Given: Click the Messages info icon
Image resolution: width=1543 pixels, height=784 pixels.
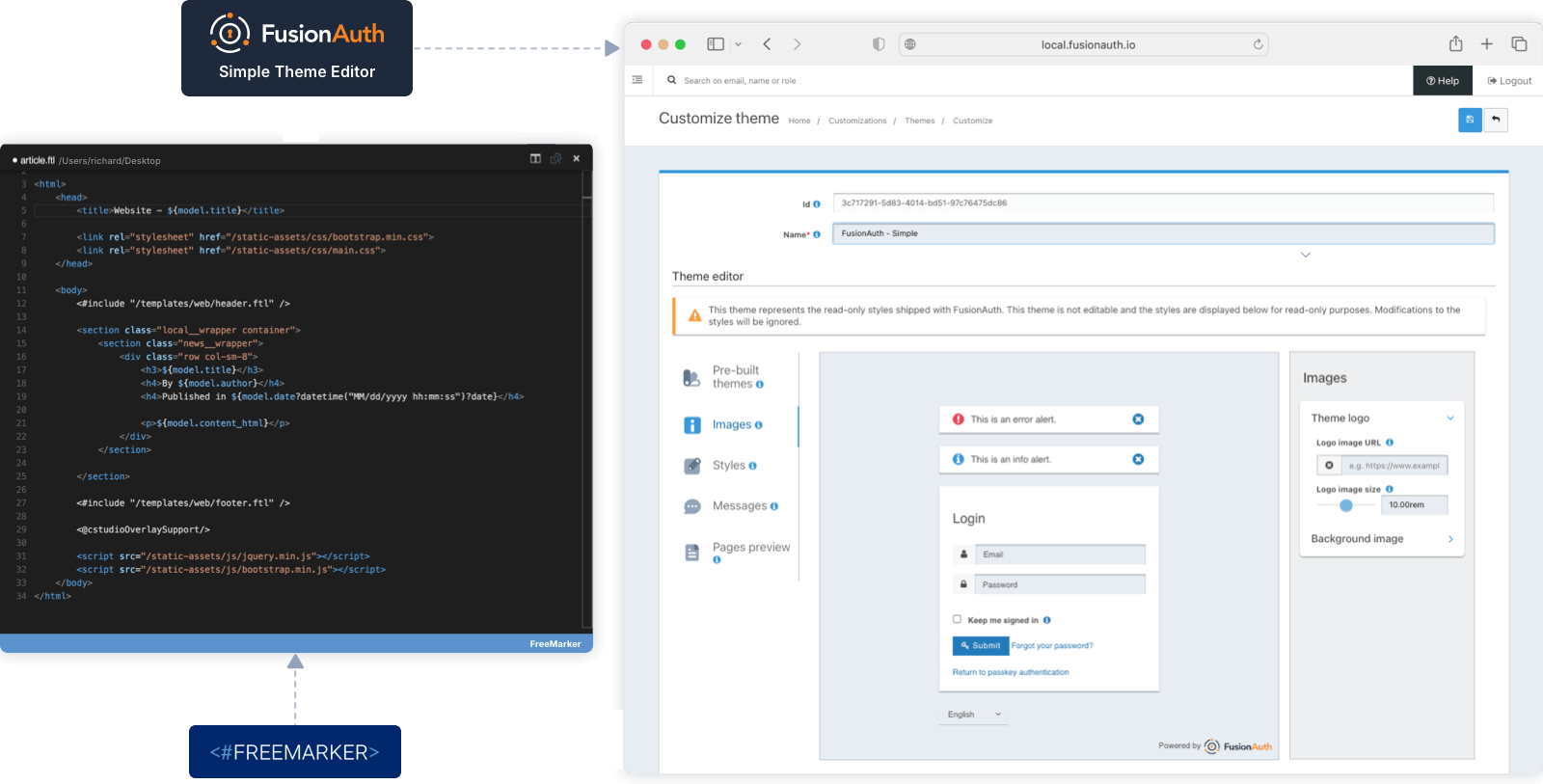Looking at the screenshot, I should coord(774,506).
